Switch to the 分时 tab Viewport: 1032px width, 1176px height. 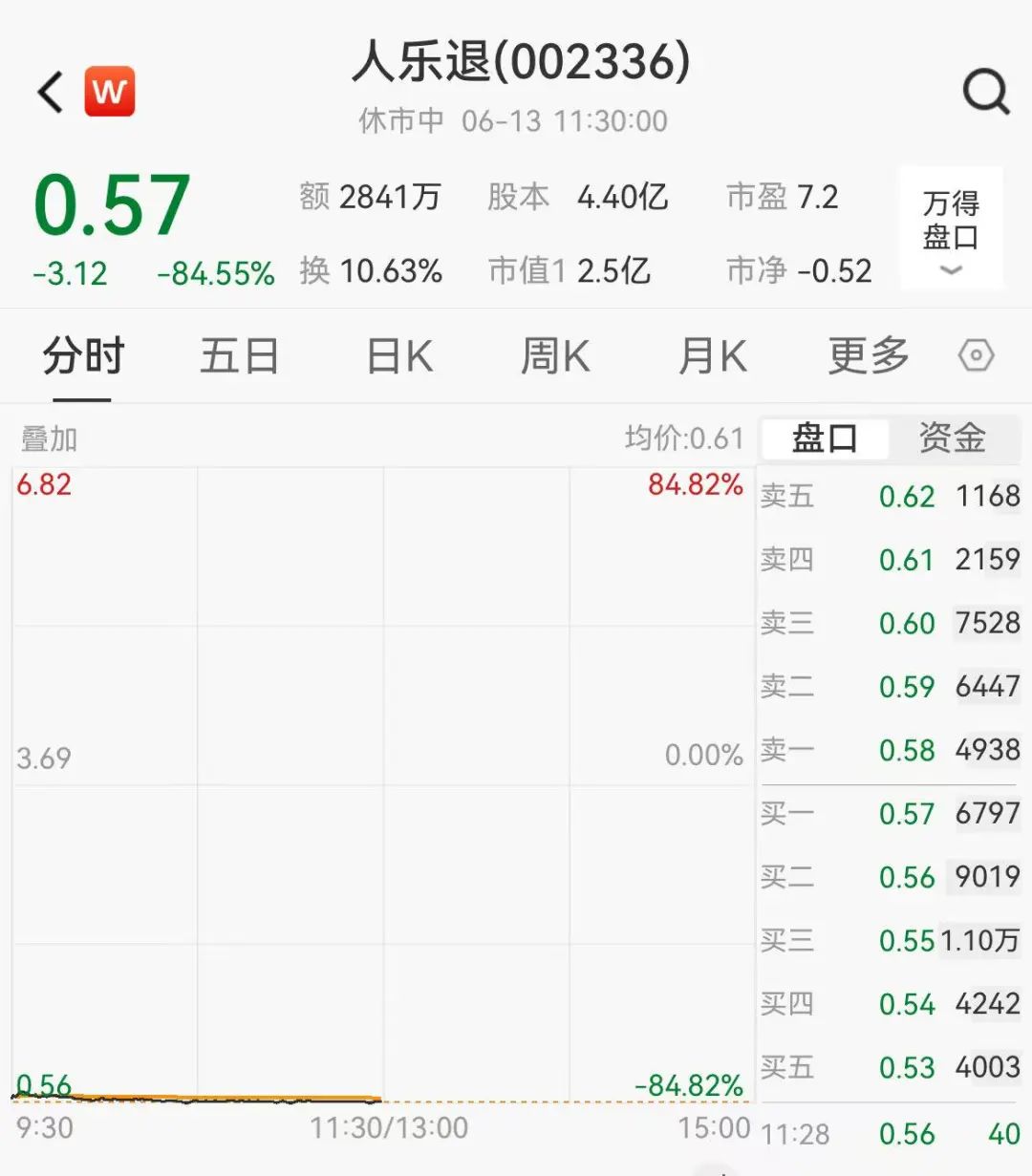pyautogui.click(x=83, y=356)
